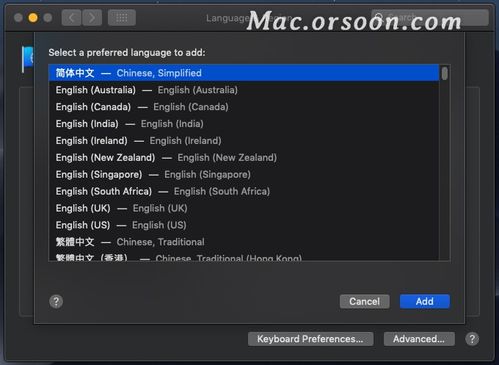
Task: Select Chinese, Traditional language
Action: coord(244,242)
